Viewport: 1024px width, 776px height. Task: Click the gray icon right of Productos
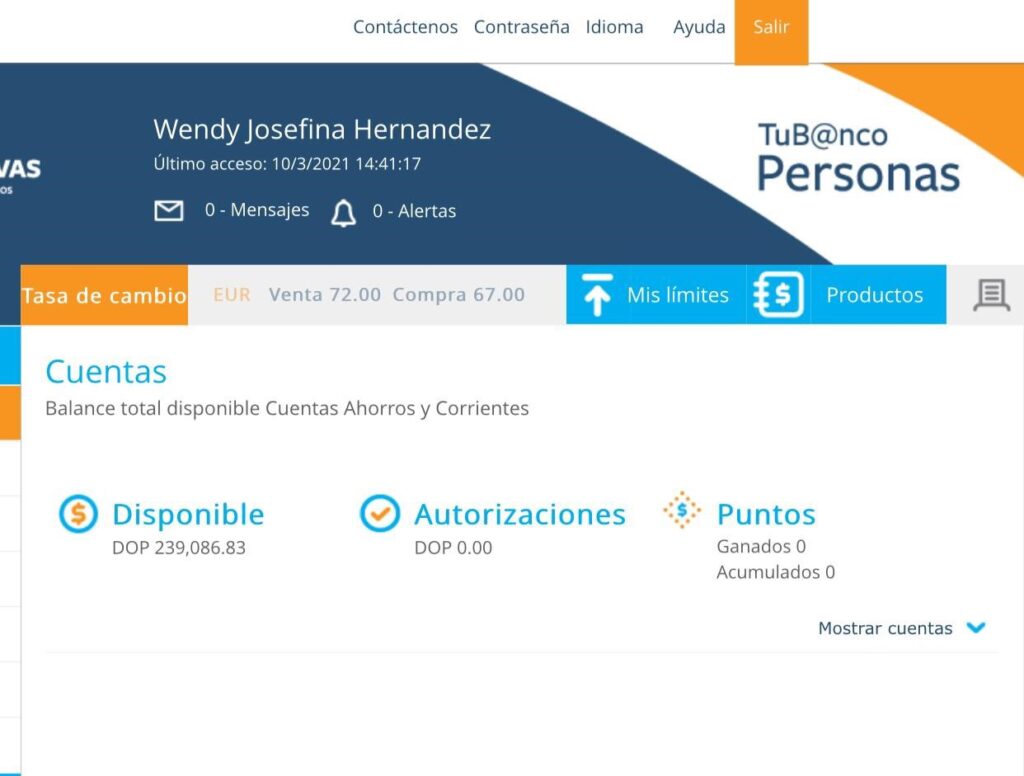[990, 295]
